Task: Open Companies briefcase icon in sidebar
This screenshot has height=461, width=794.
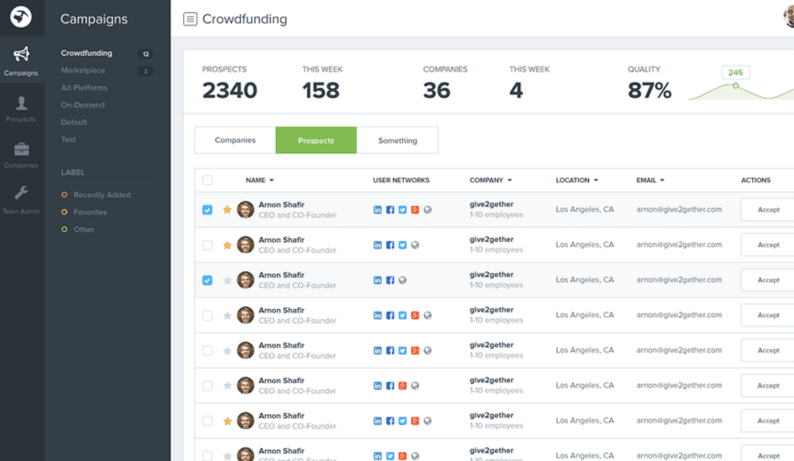Action: [21, 149]
